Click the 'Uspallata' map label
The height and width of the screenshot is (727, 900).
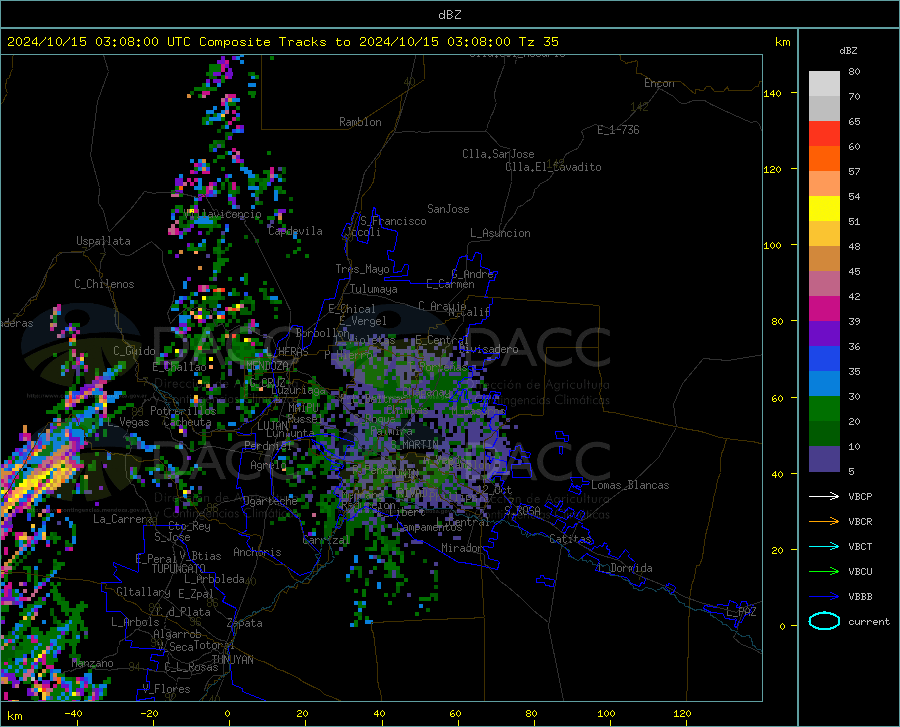103,241
